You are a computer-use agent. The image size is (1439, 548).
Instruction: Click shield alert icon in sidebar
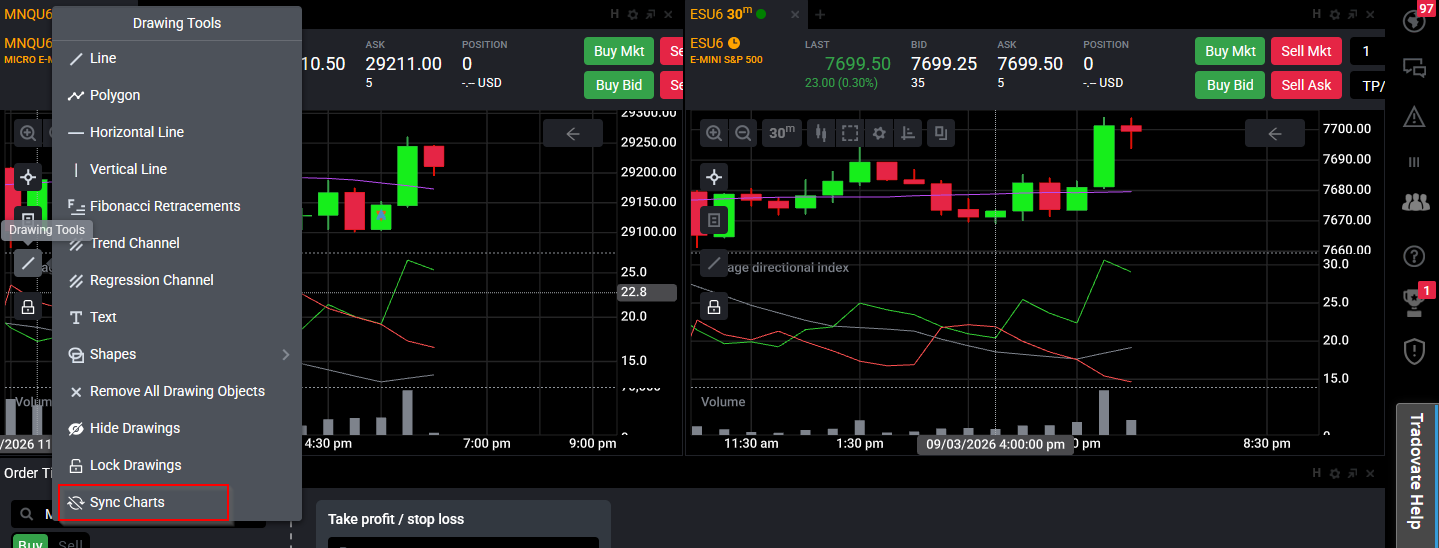1414,351
